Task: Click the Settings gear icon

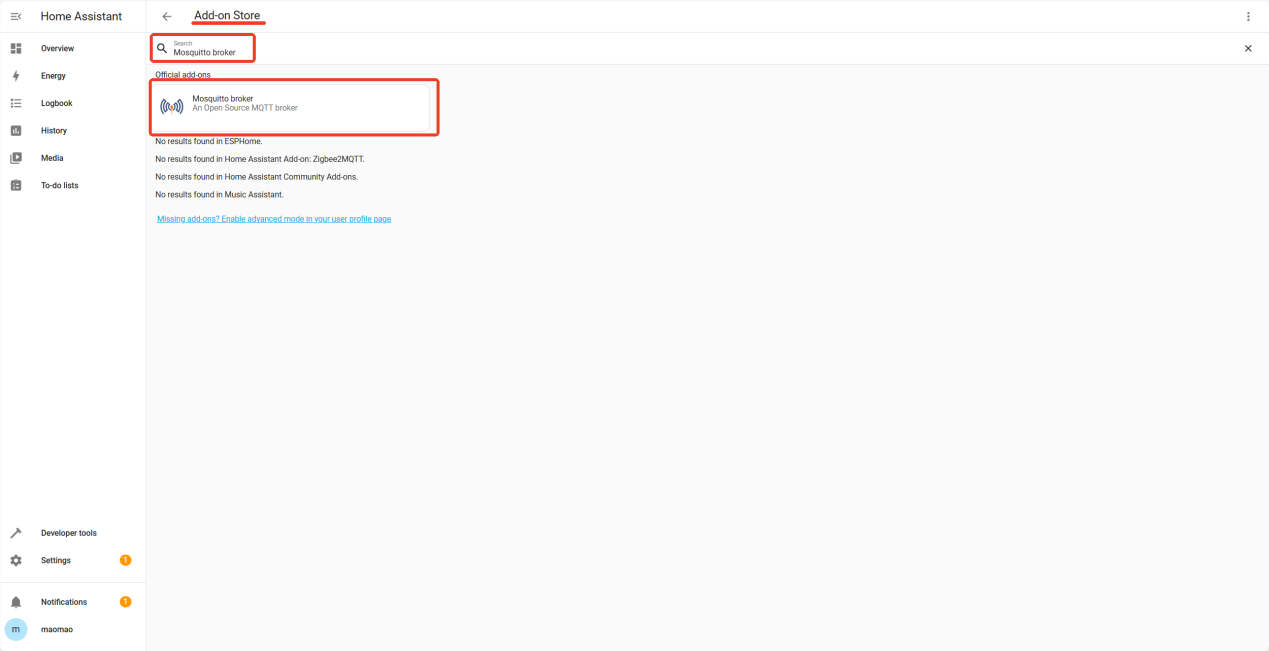Action: coord(16,560)
